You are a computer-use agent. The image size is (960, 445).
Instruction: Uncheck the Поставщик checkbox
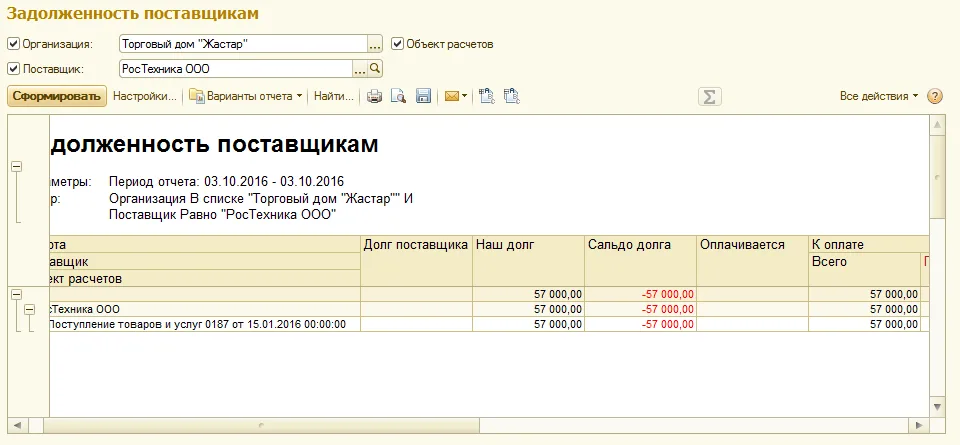13,69
